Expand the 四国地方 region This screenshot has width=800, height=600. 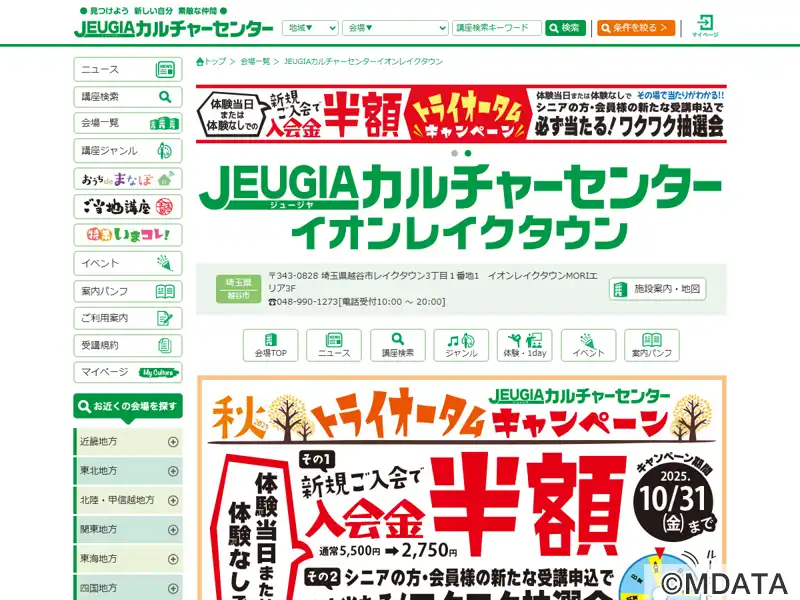click(x=128, y=588)
